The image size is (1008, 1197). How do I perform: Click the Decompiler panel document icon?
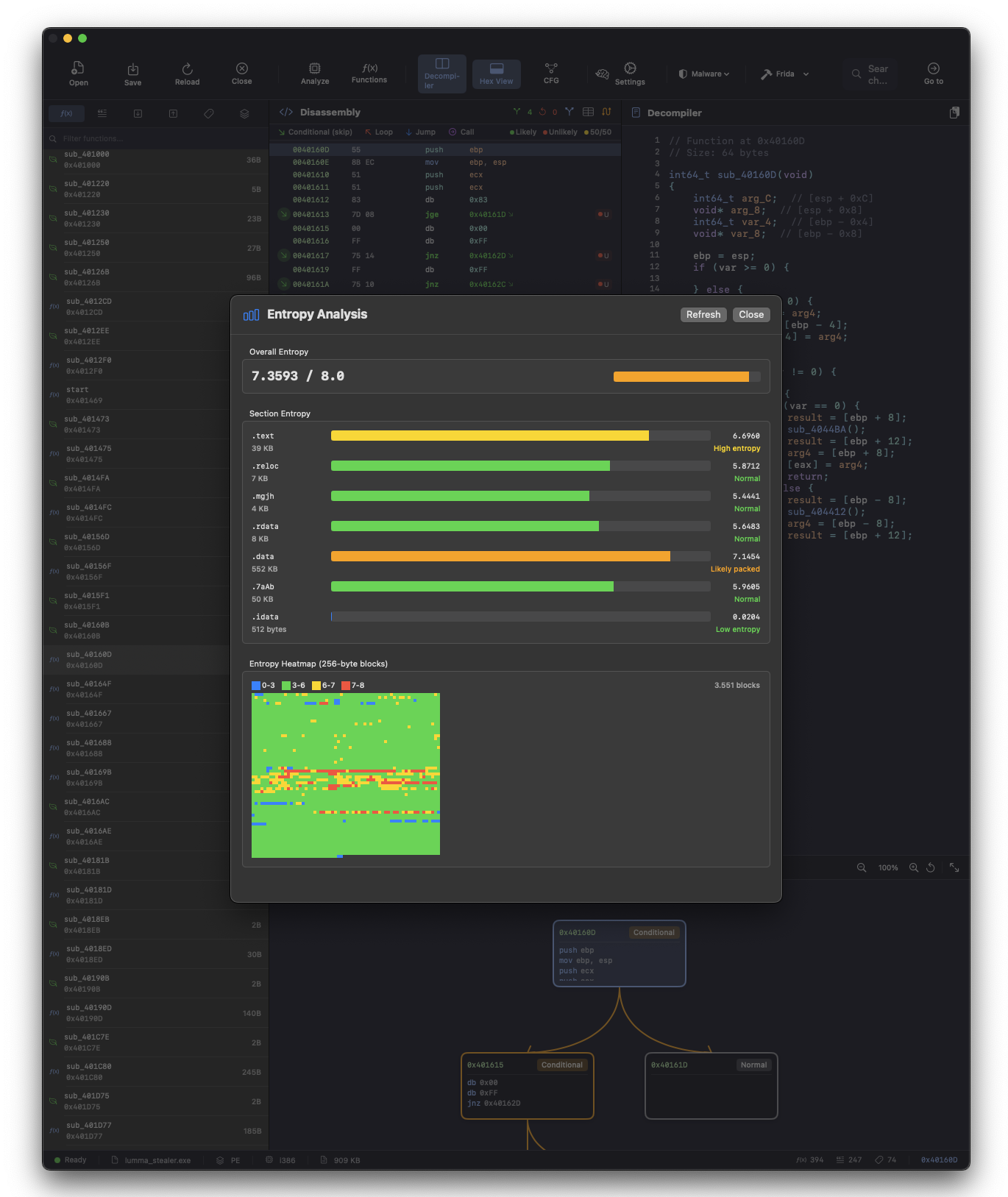[x=636, y=113]
